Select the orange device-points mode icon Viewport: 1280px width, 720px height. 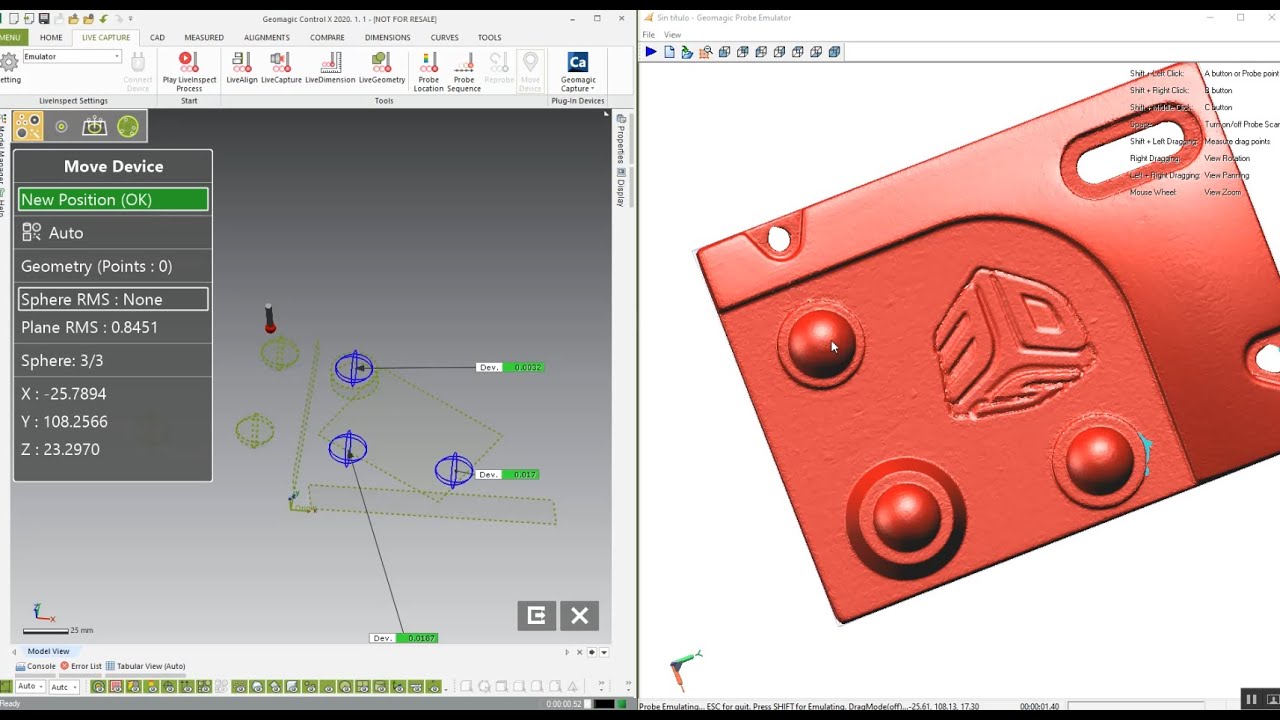(28, 126)
